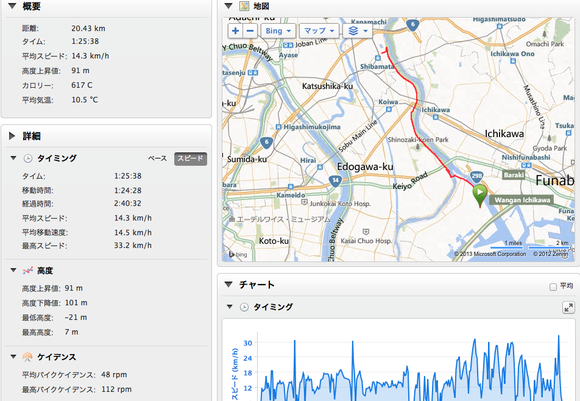Click the 最高スピード value 33.2 km/h
The width and height of the screenshot is (580, 401).
point(133,245)
